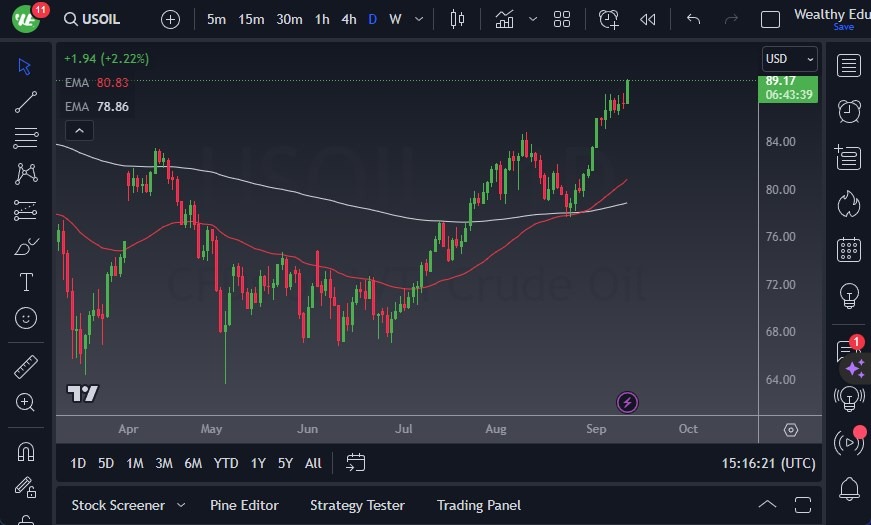Switch to the Strategy Tester tab

[357, 505]
